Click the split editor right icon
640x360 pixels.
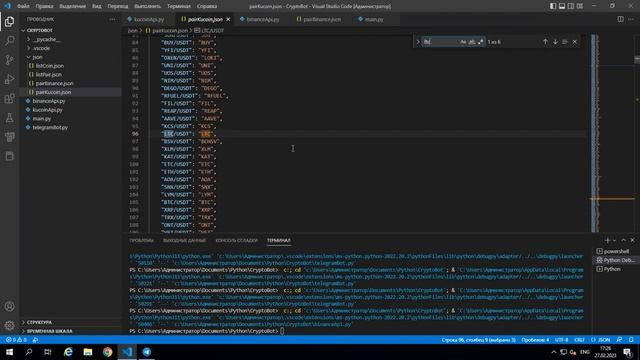pos(620,19)
